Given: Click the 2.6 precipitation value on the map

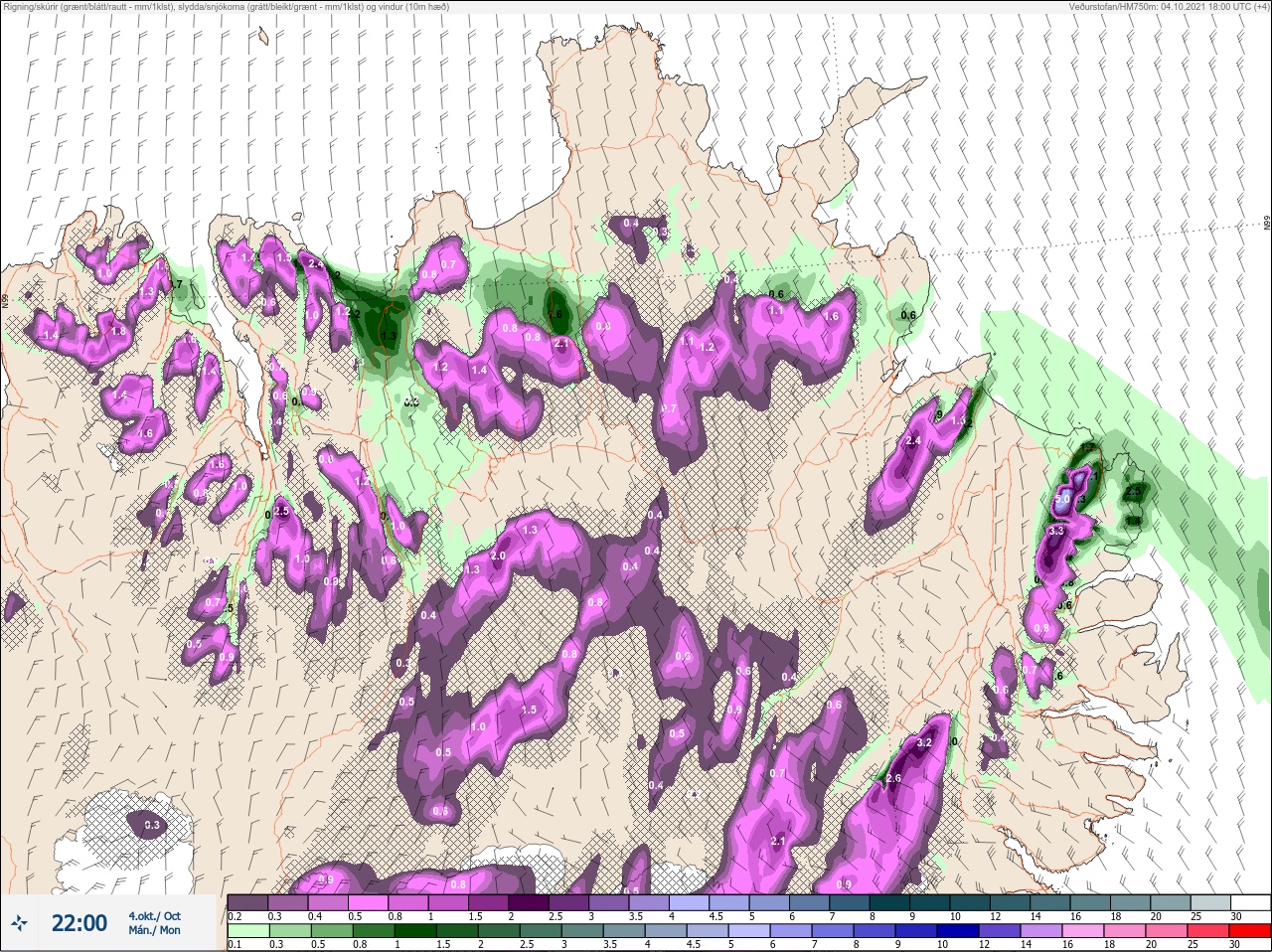Looking at the screenshot, I should 893,778.
